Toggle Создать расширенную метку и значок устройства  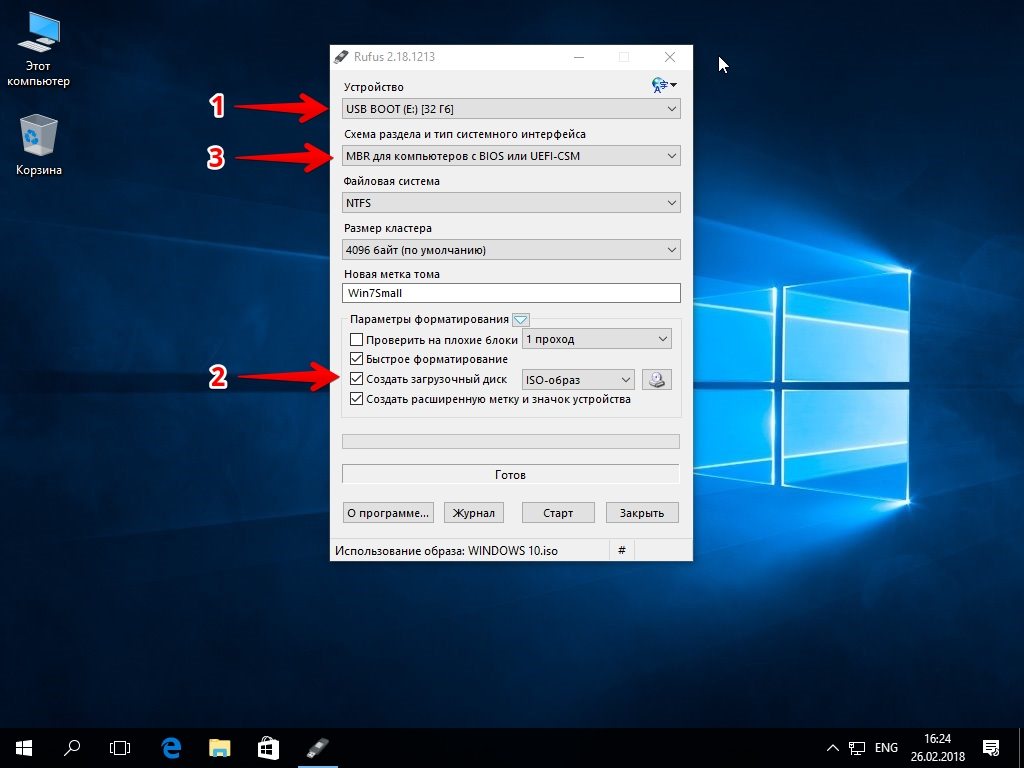click(x=357, y=398)
